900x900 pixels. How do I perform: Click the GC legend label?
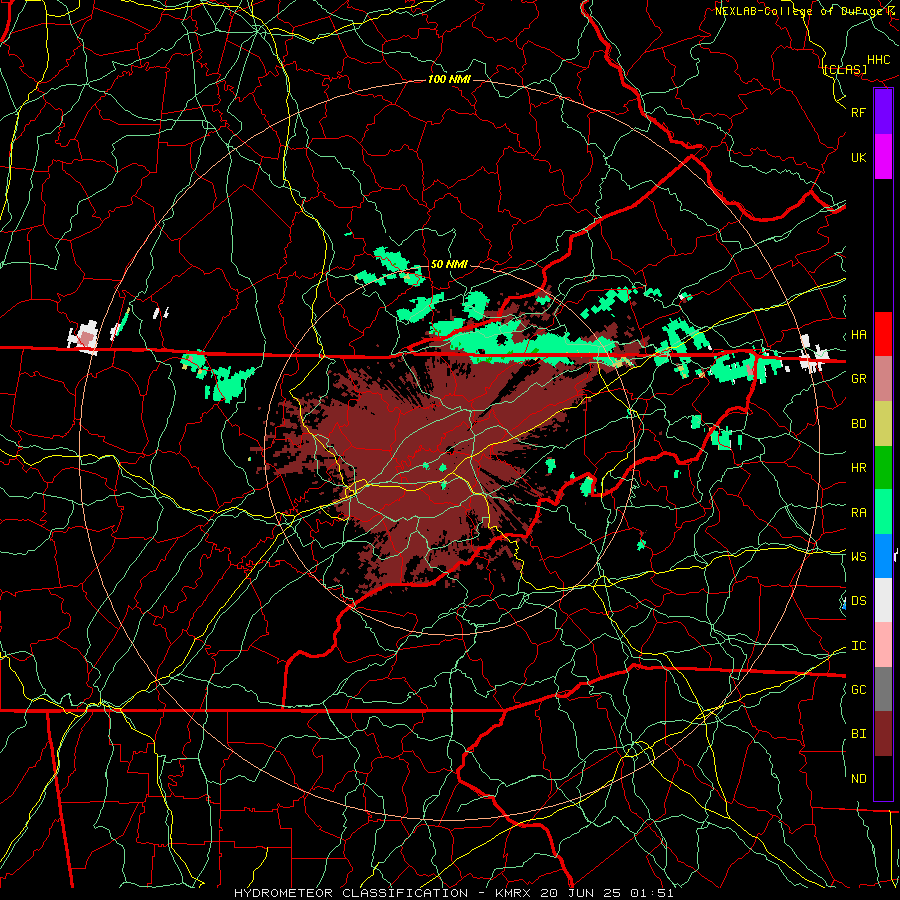[858, 690]
